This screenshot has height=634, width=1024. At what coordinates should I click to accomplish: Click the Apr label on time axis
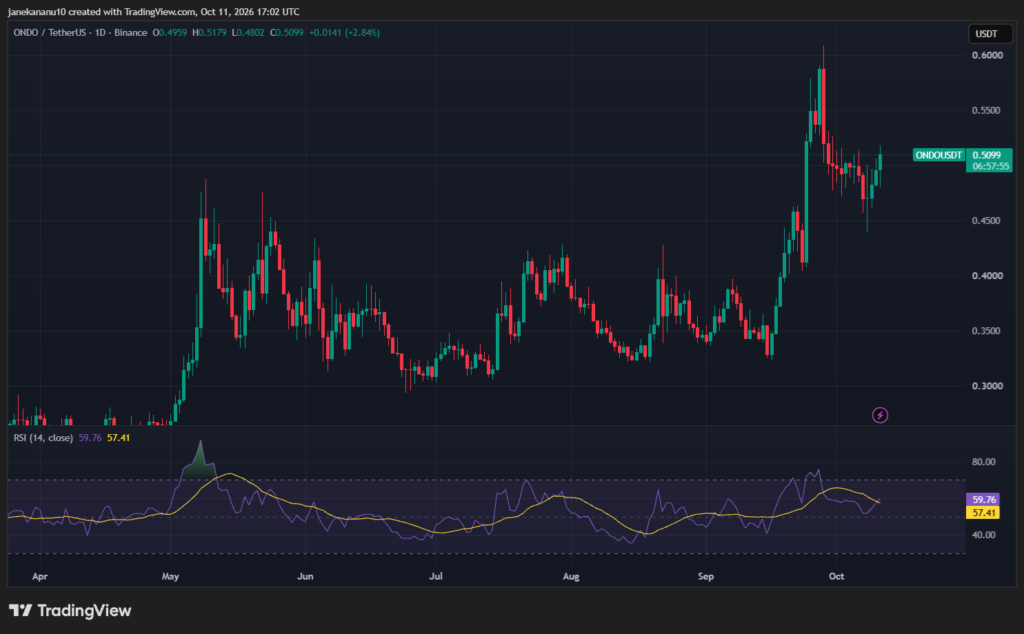[40, 577]
